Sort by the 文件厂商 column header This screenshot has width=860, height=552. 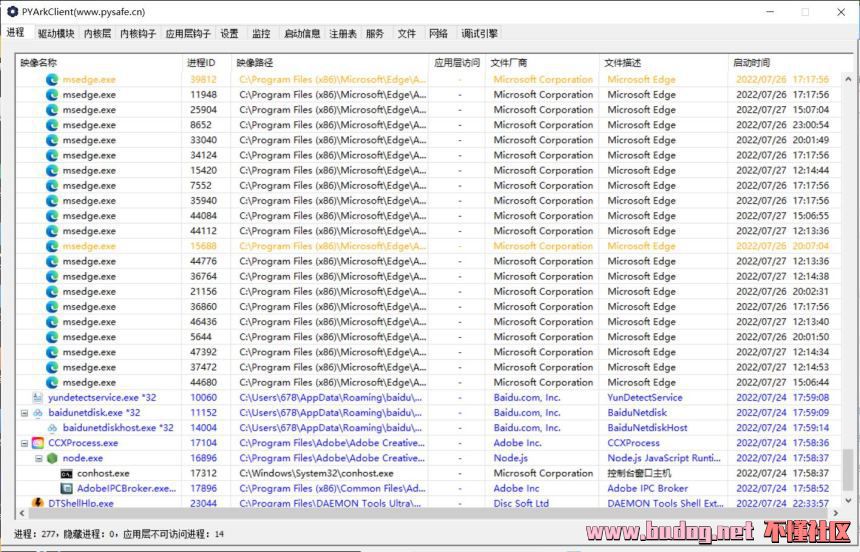pos(542,63)
